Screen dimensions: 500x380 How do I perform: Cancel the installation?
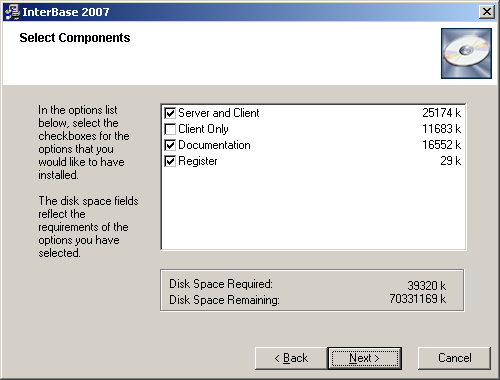coord(454,358)
